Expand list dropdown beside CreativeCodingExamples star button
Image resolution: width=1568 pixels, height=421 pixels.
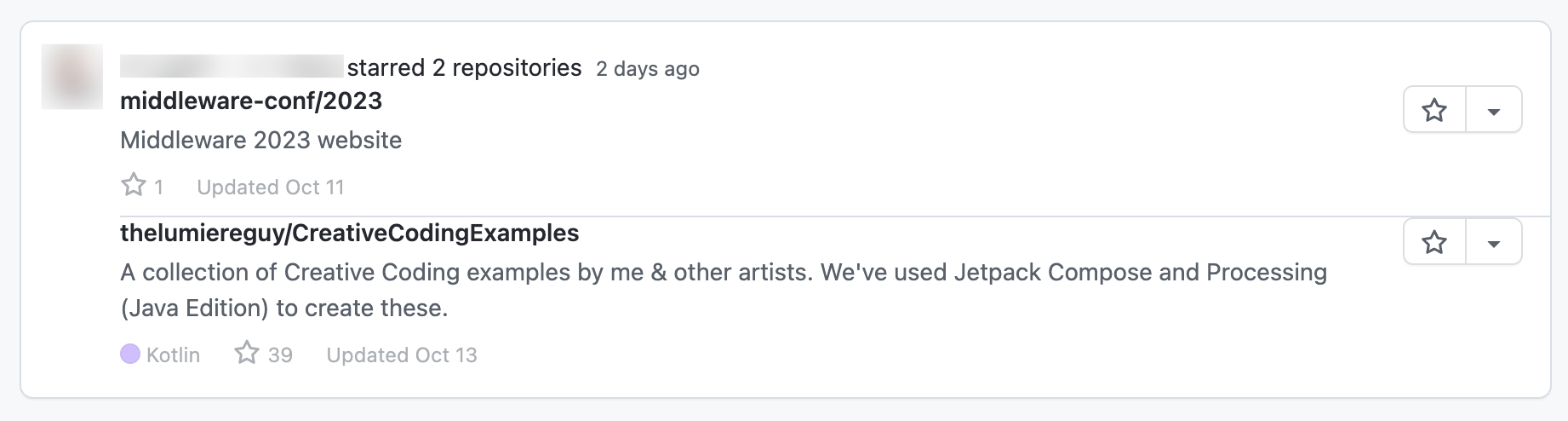tap(1494, 242)
